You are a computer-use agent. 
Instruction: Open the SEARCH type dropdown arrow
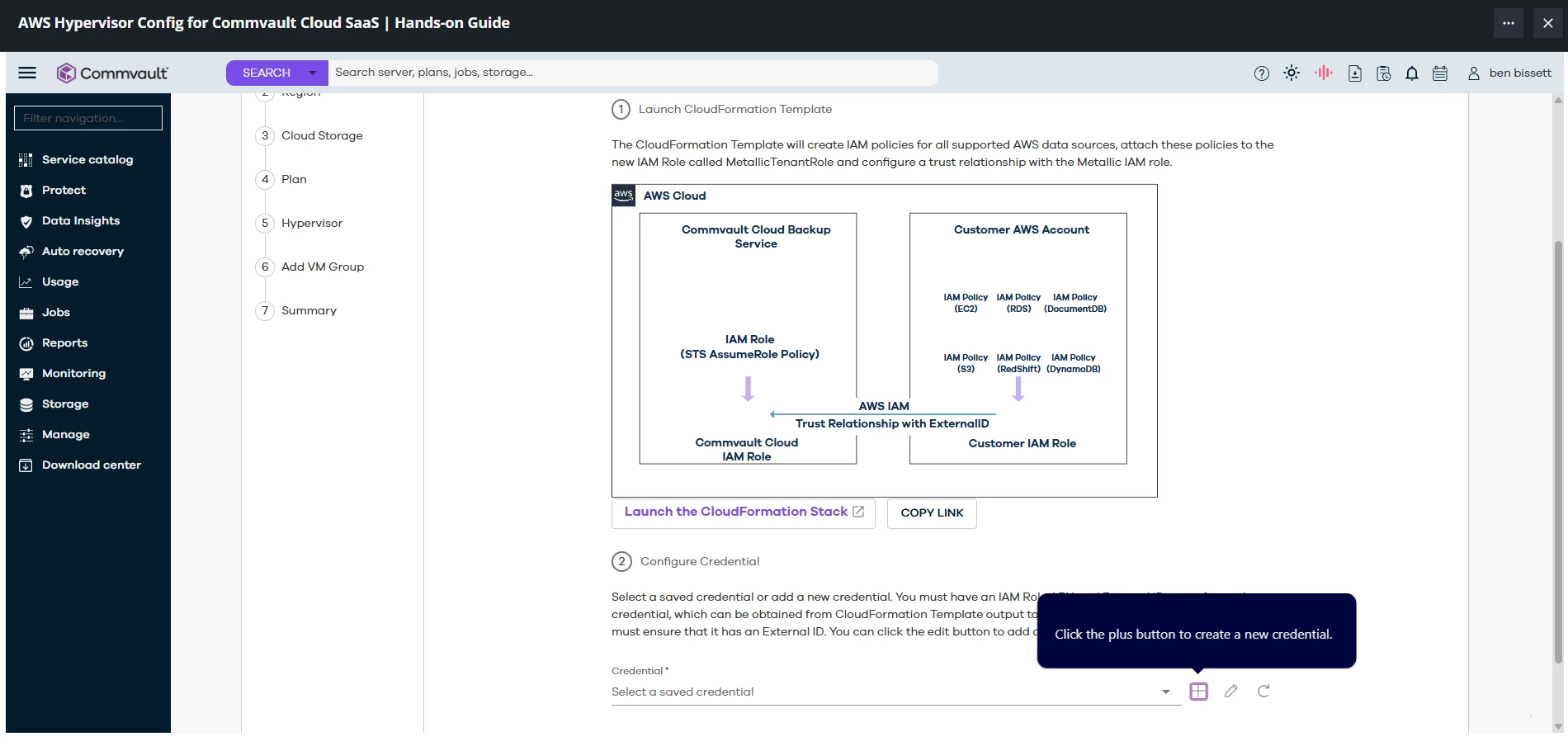click(313, 73)
